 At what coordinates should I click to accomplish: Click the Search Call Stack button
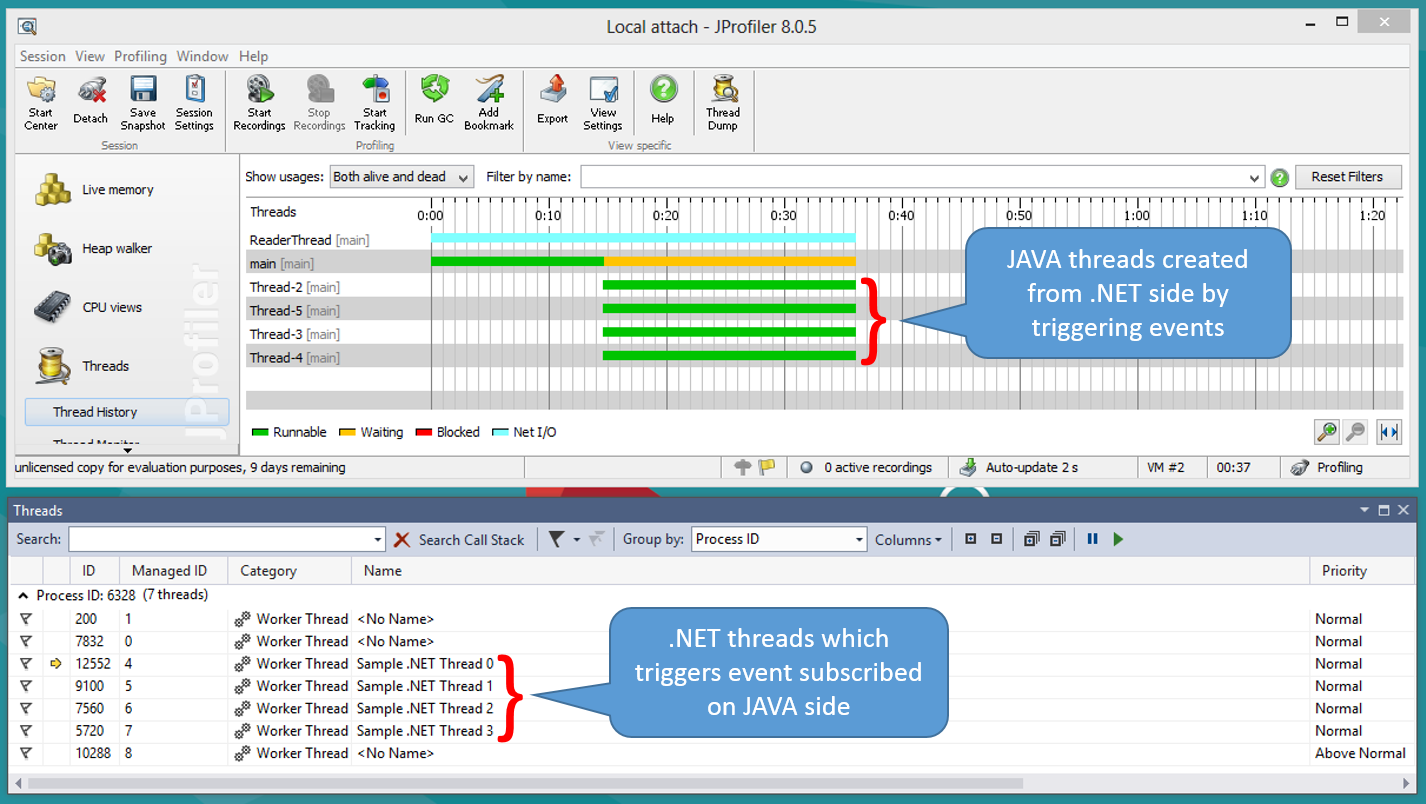(471, 540)
